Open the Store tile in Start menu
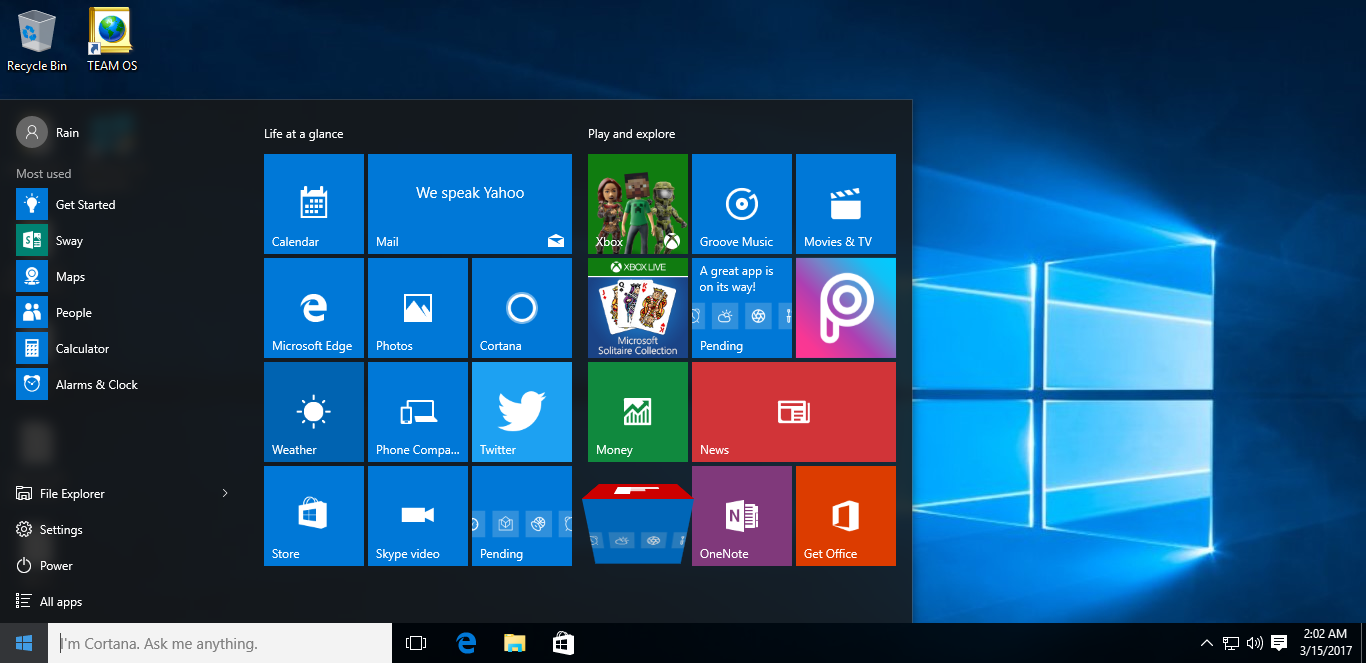This screenshot has height=663, width=1366. [x=314, y=516]
